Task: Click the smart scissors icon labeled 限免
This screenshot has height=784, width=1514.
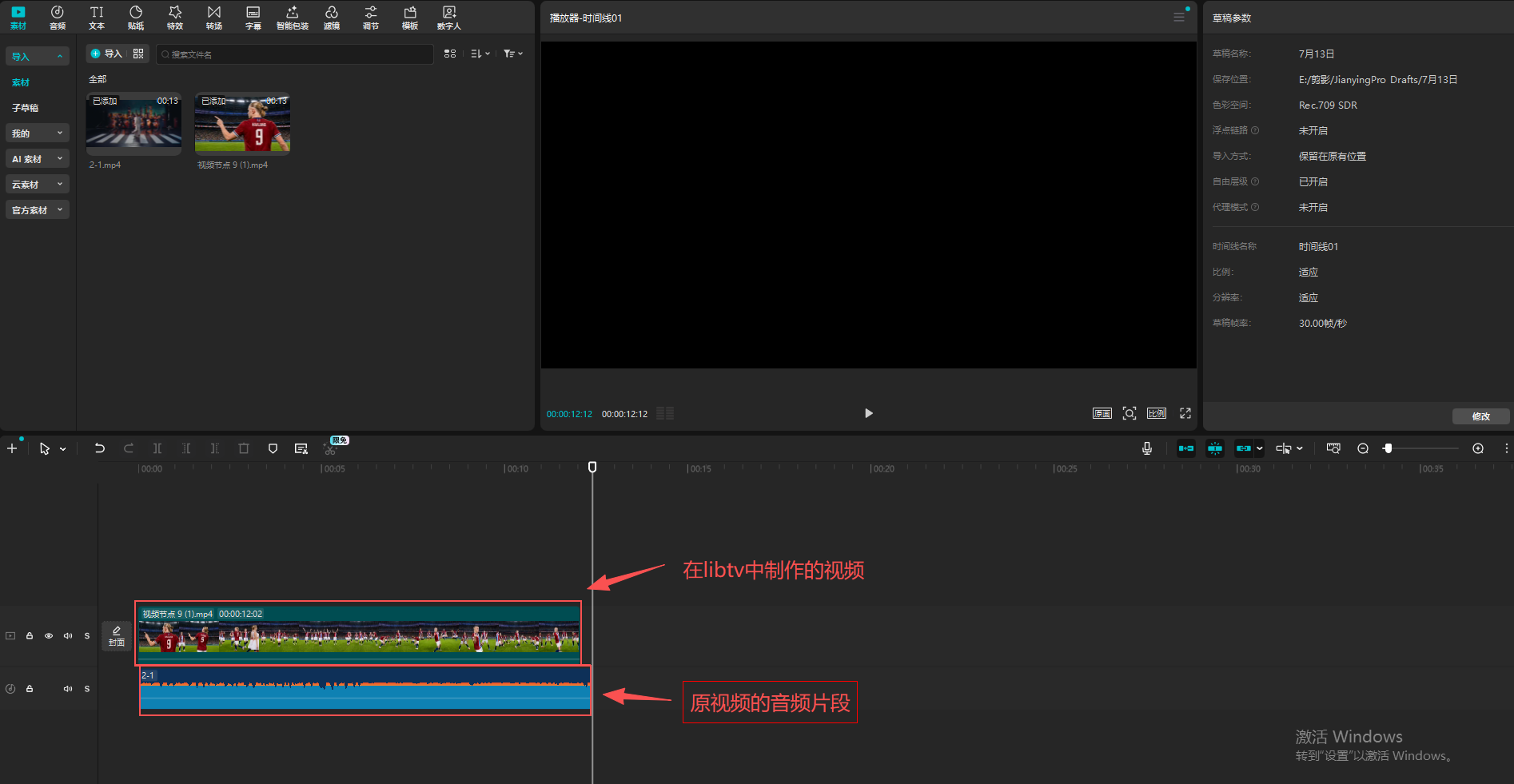Action: [331, 448]
